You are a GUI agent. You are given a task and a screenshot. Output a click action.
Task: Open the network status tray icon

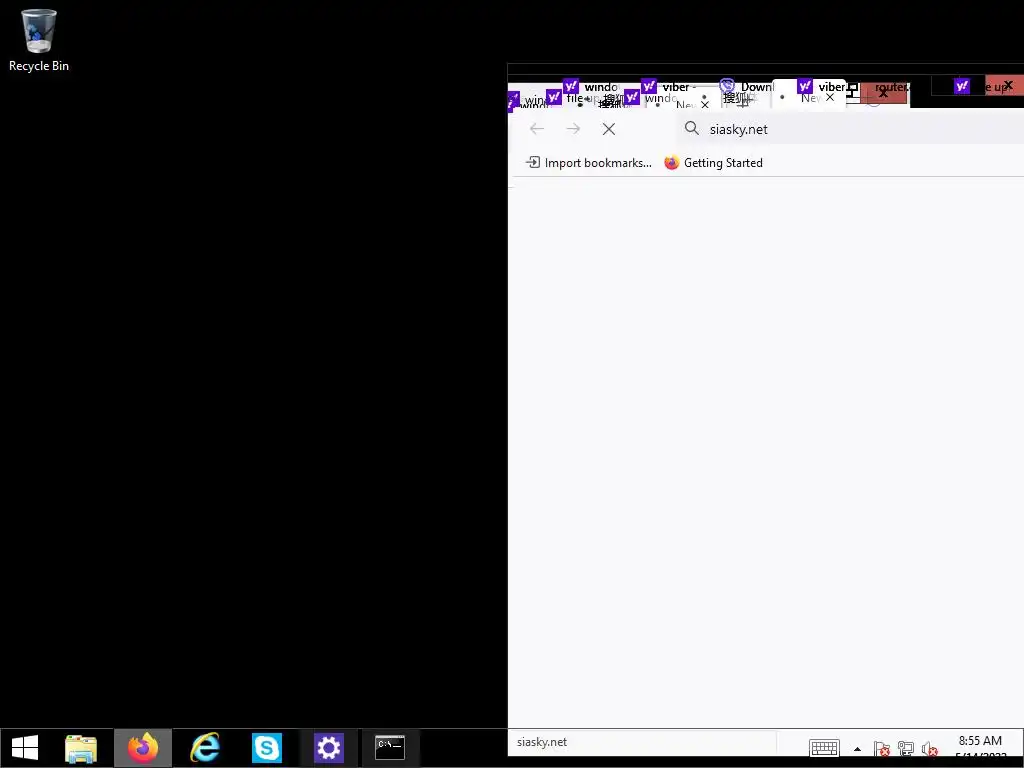click(x=905, y=748)
